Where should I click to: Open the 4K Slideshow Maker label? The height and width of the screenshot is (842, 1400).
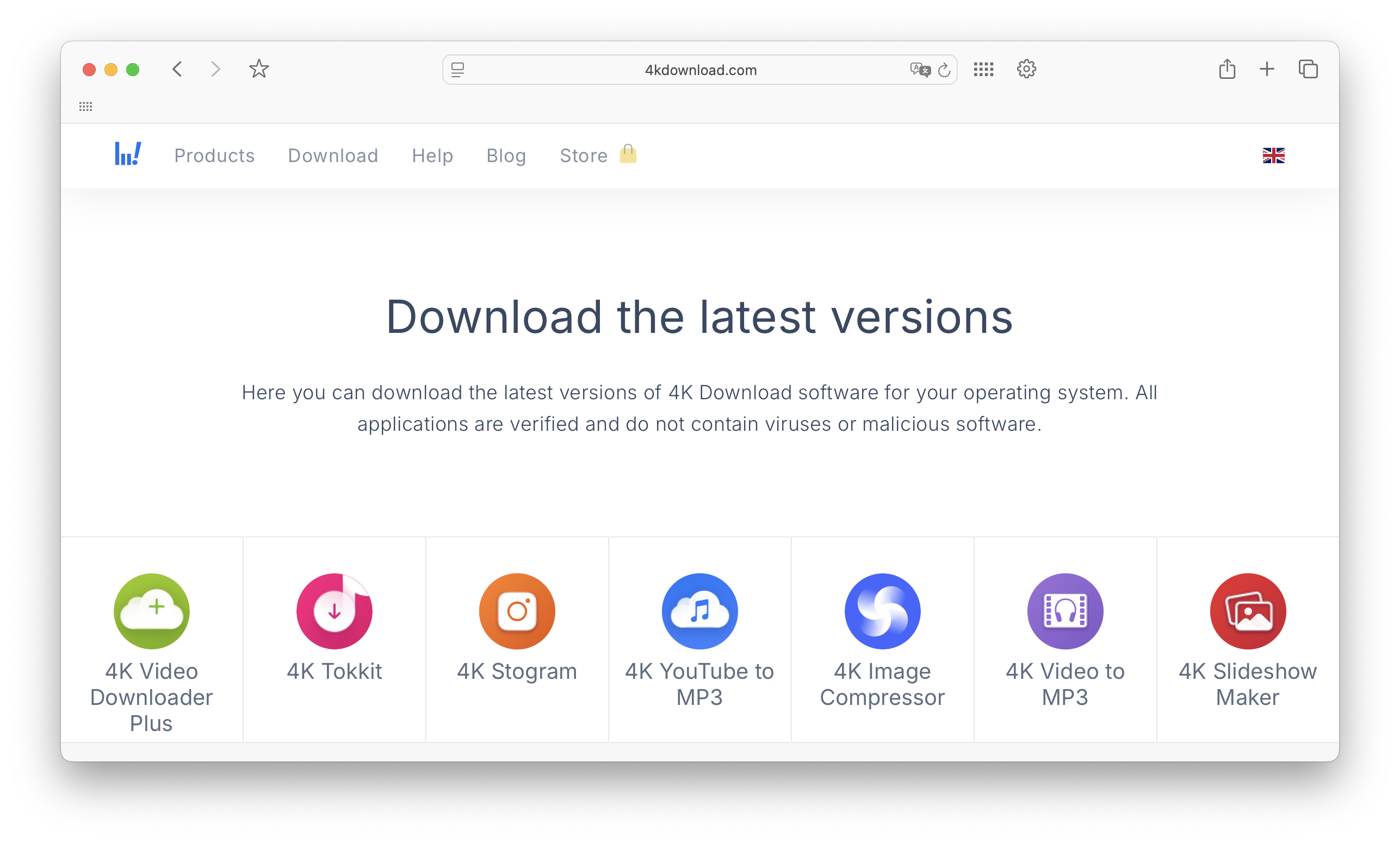[x=1247, y=684]
